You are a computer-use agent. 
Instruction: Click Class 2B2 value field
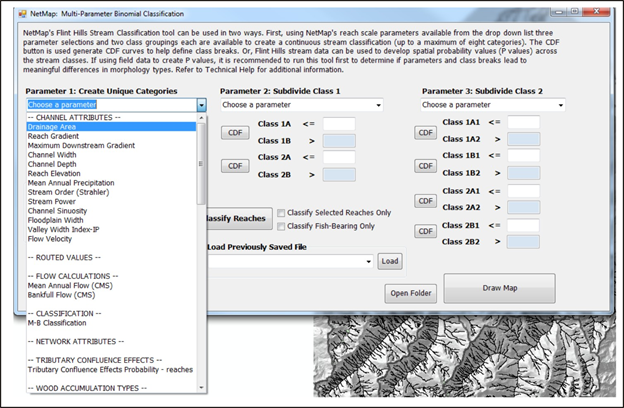(523, 242)
